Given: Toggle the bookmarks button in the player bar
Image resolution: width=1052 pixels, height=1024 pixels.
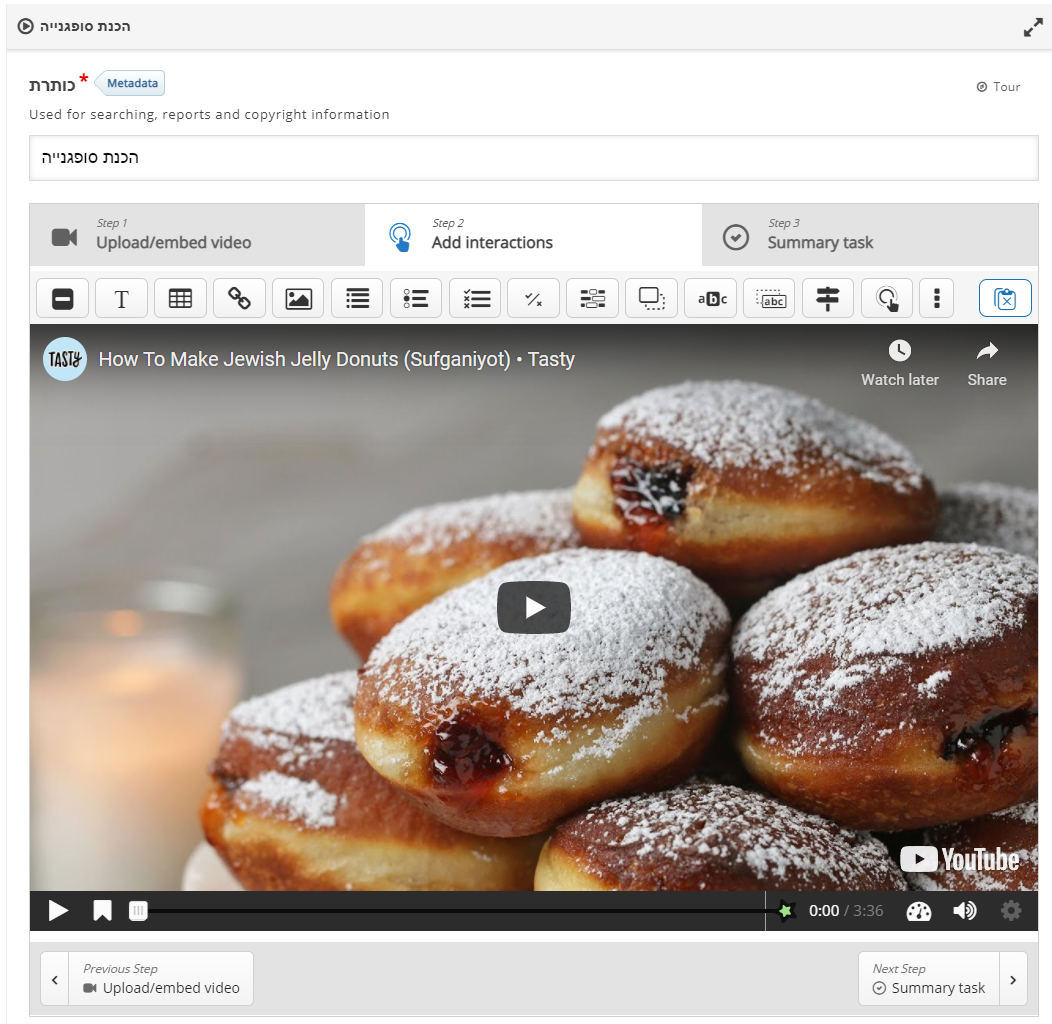Looking at the screenshot, I should click(102, 911).
